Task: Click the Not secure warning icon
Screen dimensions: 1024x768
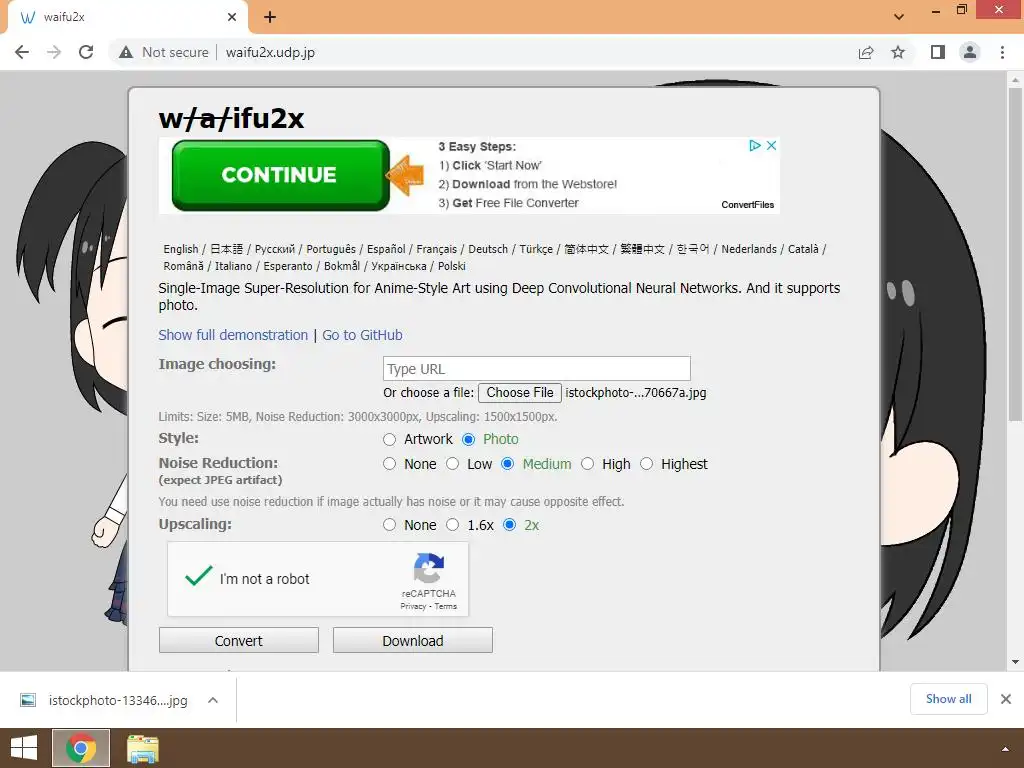Action: (125, 52)
